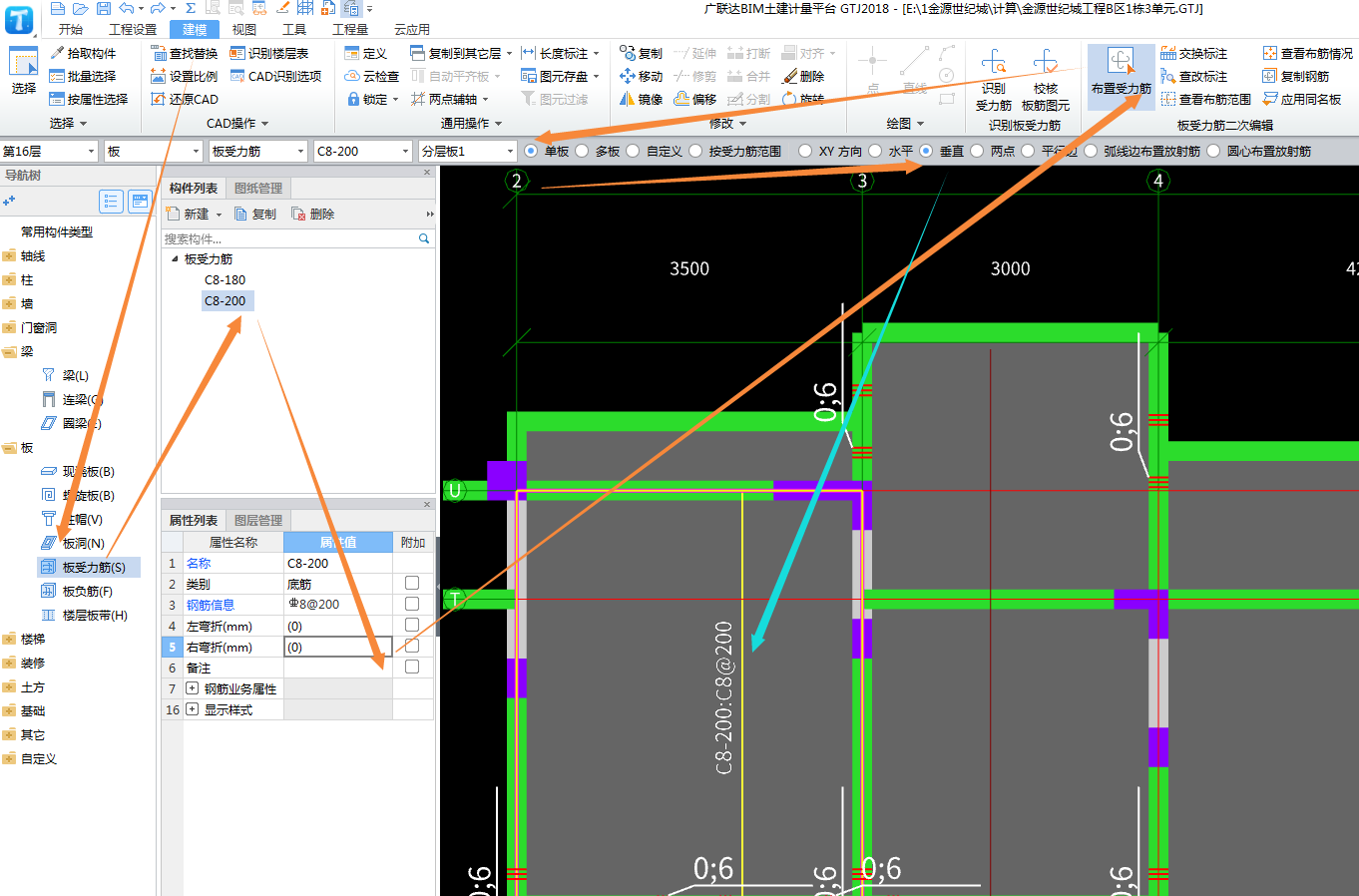Screen dimensions: 1359x896
Task: Tick the 附加 checkbox for 钢筋信息 row
Action: point(412,604)
